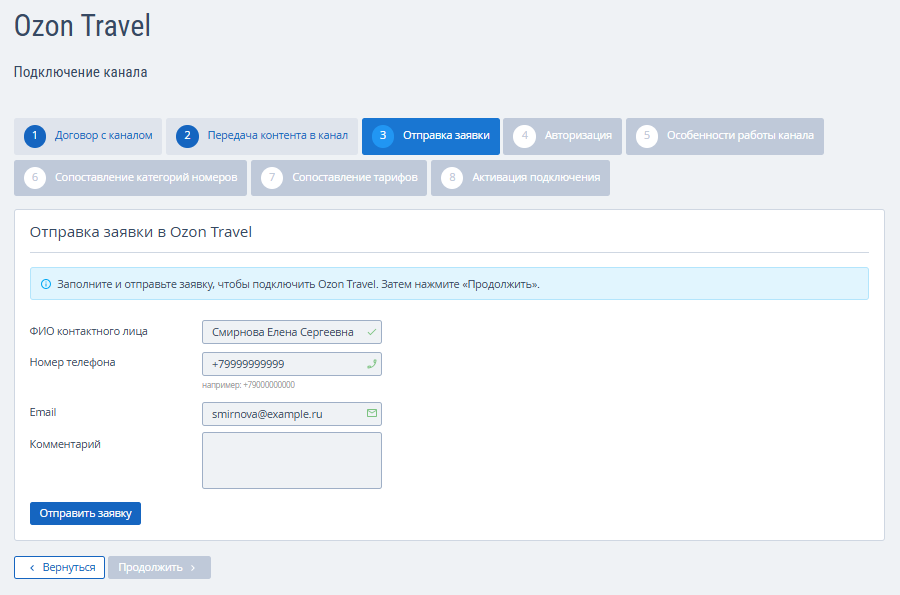900x595 pixels.
Task: Focus the Комментарий text area
Action: point(292,461)
